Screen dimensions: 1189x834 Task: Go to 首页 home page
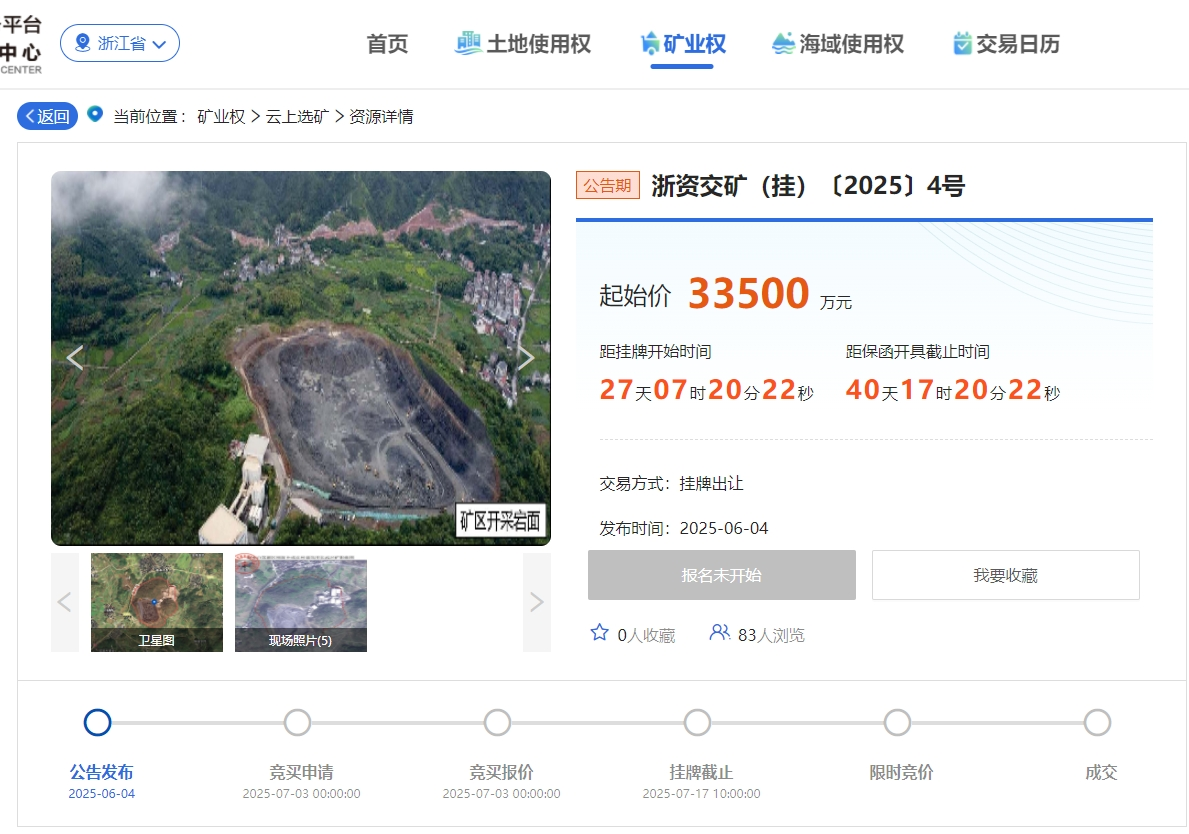tap(387, 44)
